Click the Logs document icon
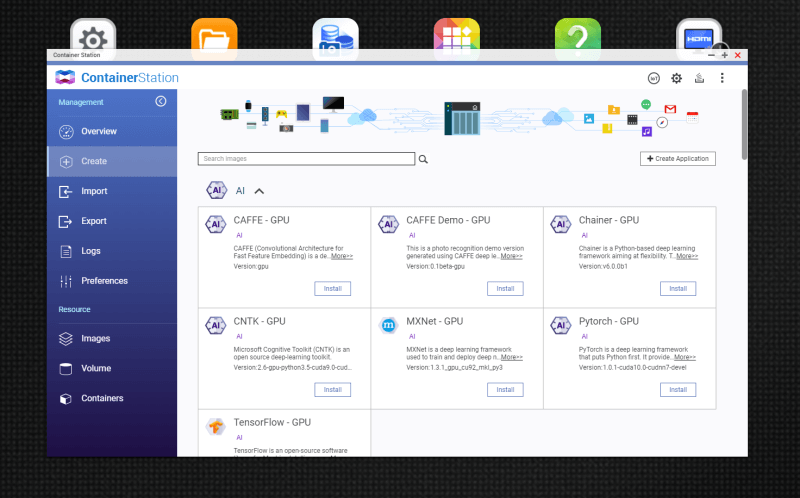The width and height of the screenshot is (800, 498). 66,252
